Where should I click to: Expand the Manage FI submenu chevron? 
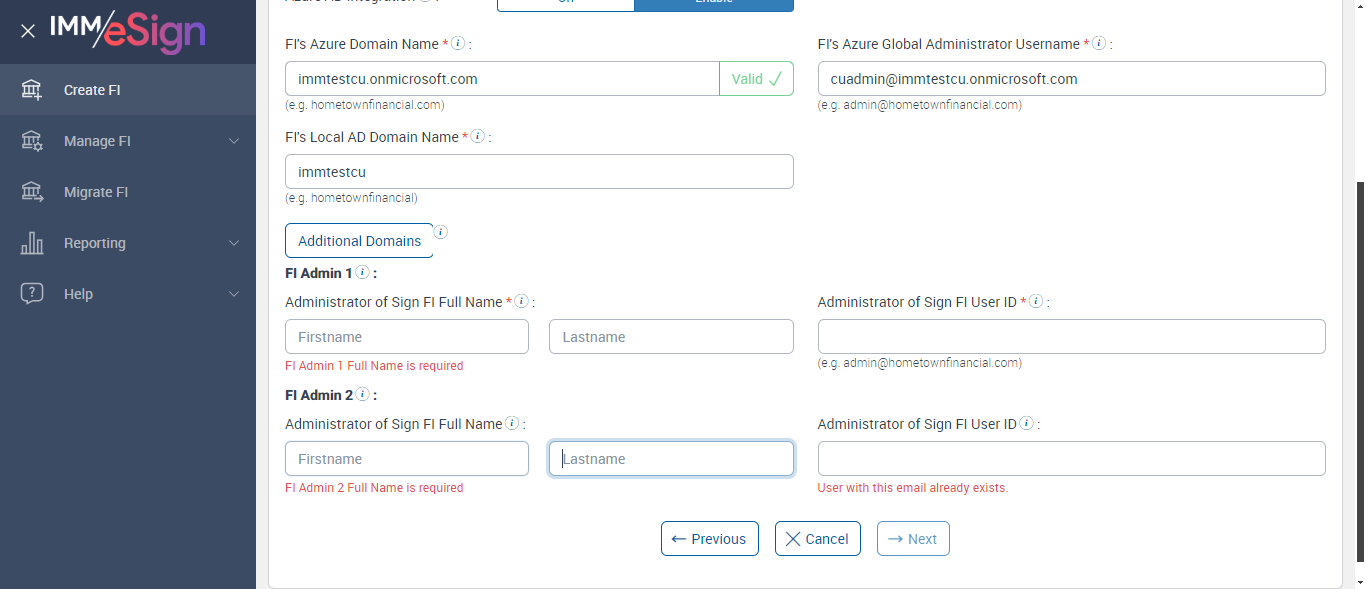pyautogui.click(x=234, y=141)
